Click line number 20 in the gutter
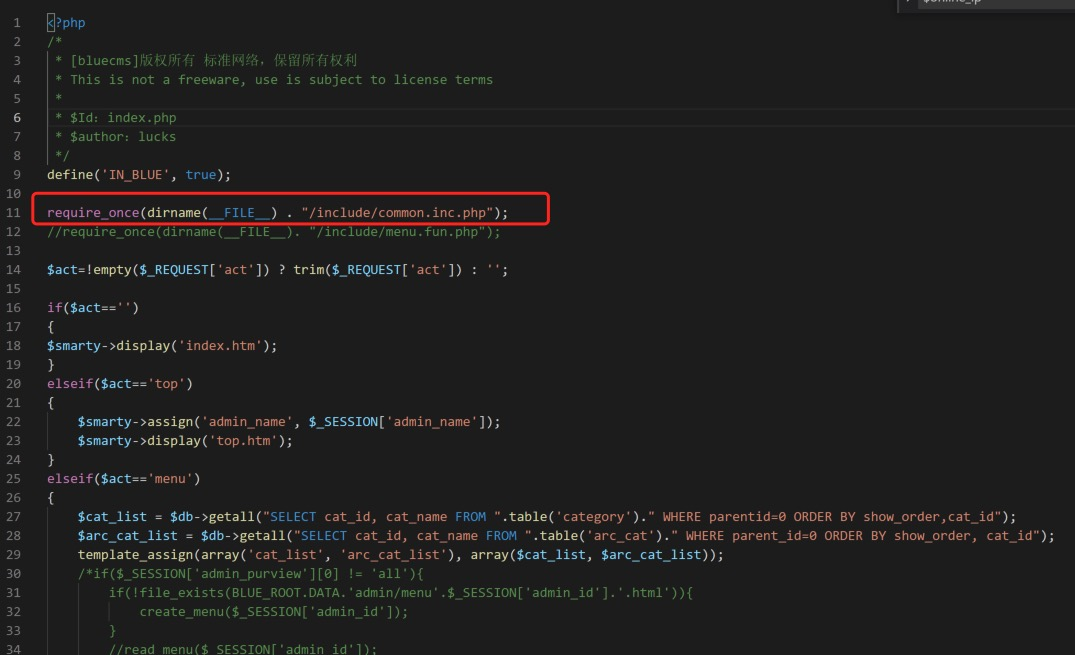Image resolution: width=1075 pixels, height=655 pixels. click(14, 383)
